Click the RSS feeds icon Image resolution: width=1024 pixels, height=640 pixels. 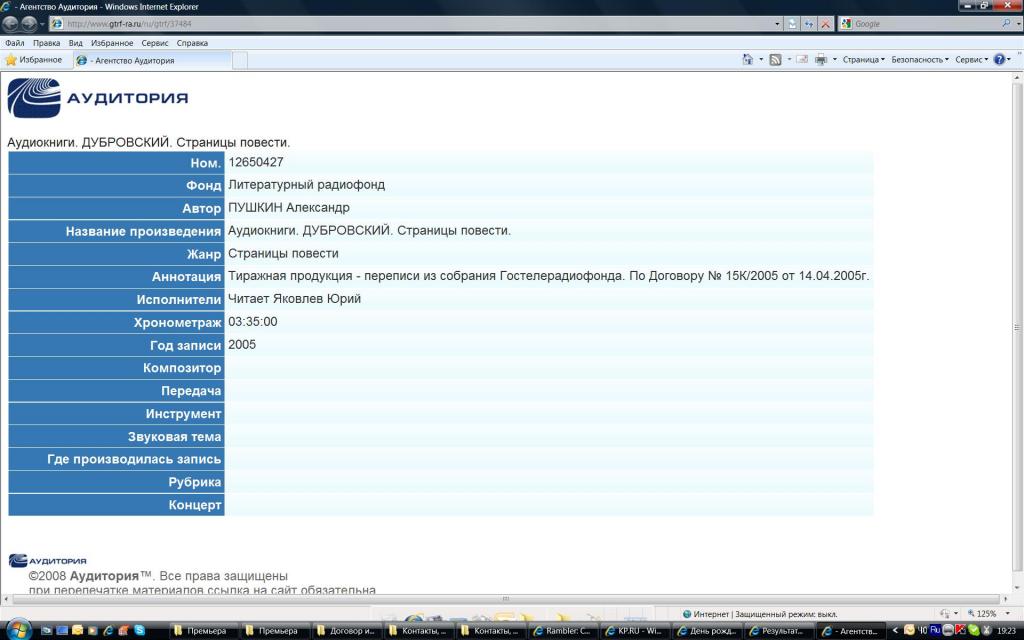click(775, 60)
